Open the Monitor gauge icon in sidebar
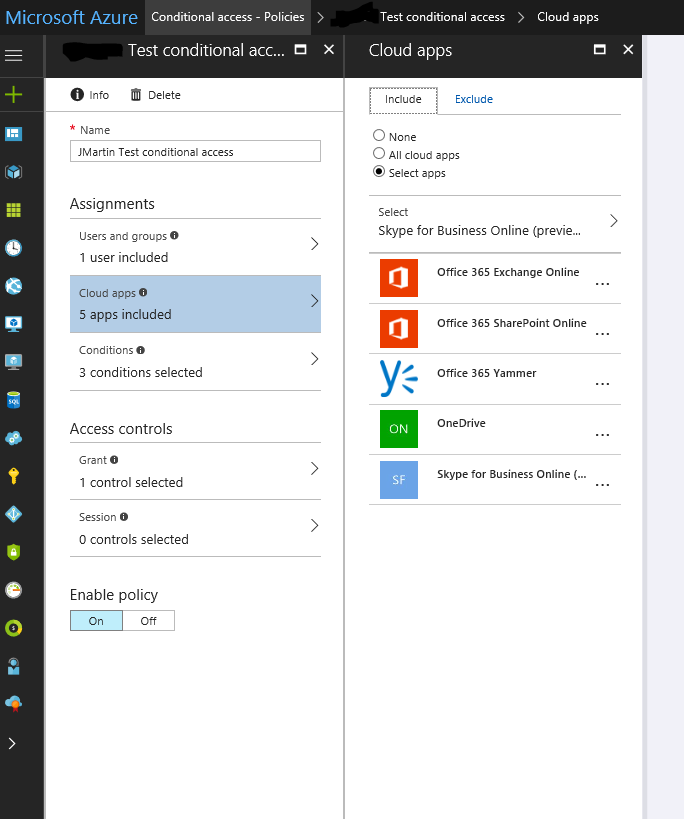 (x=14, y=590)
